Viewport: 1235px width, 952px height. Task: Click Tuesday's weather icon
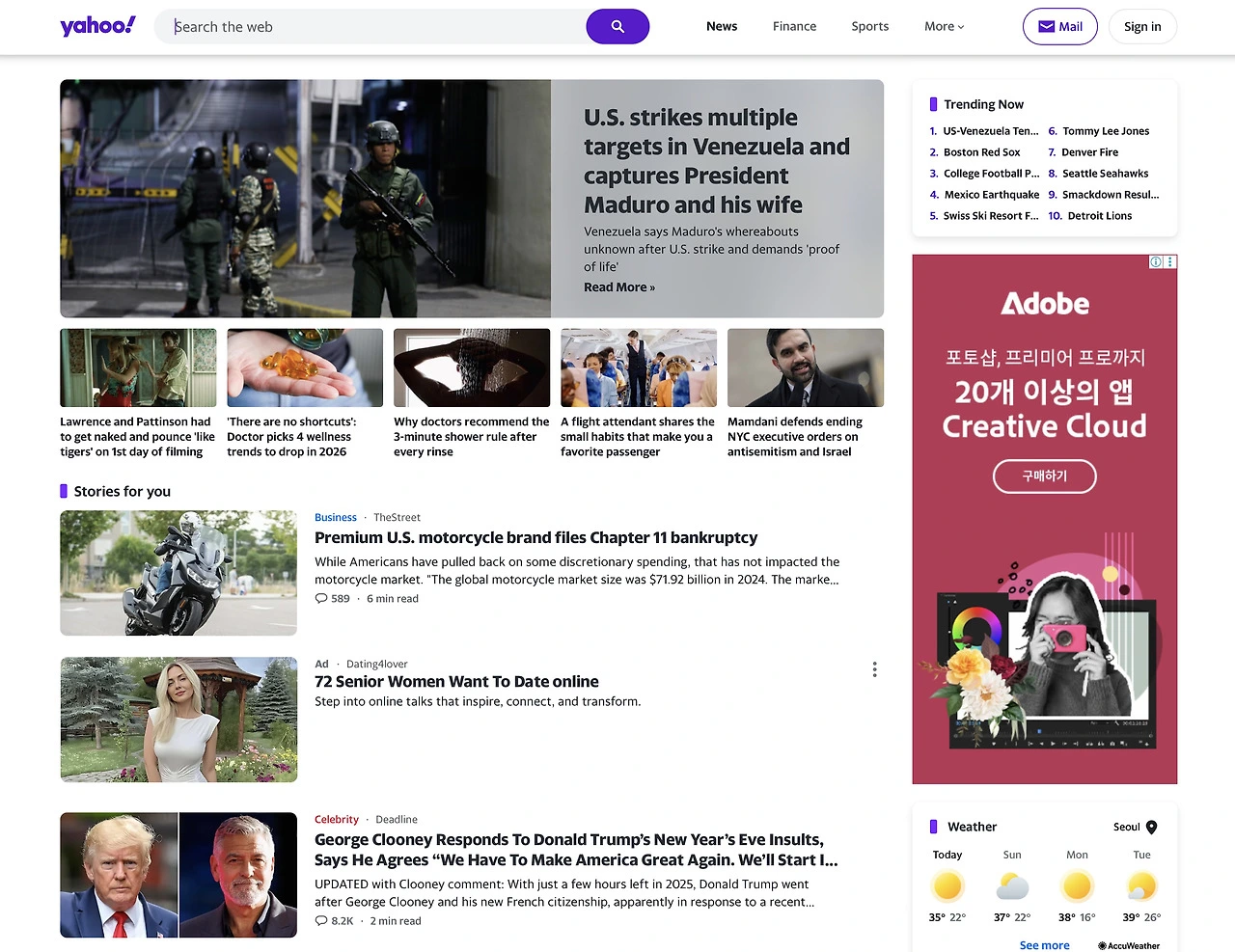(1141, 885)
